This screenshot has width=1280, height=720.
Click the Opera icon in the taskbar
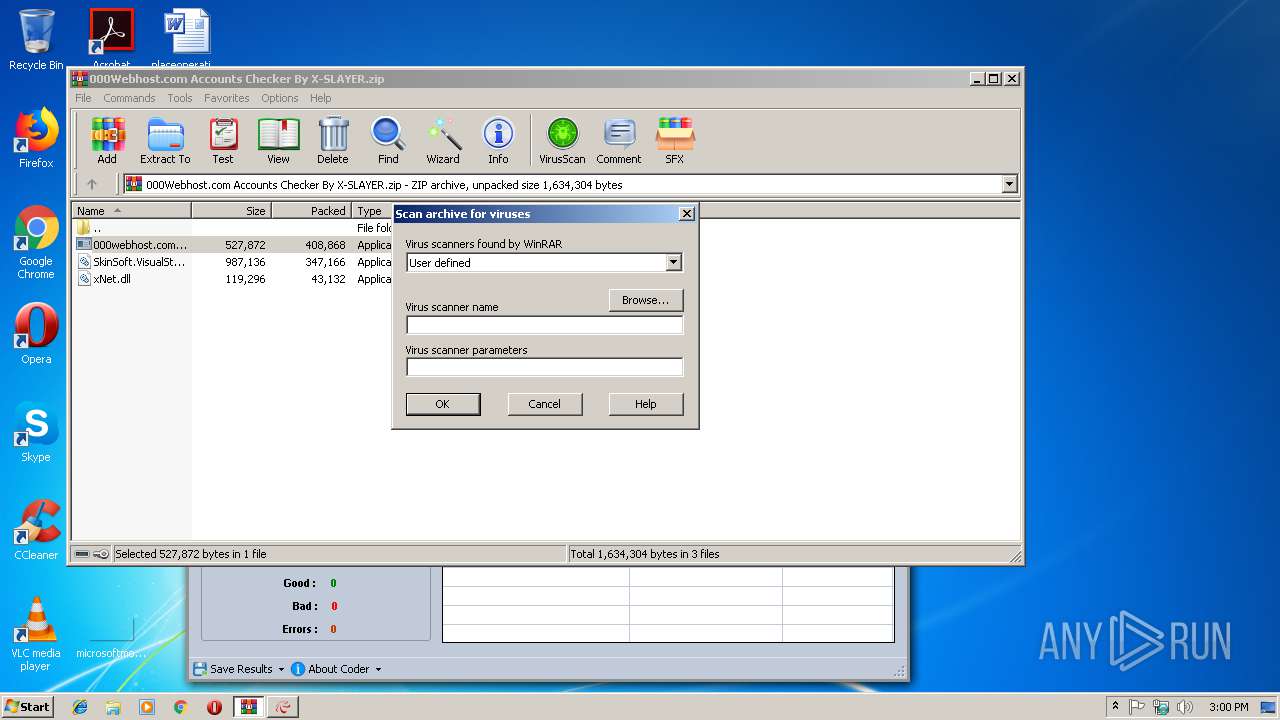[x=214, y=707]
